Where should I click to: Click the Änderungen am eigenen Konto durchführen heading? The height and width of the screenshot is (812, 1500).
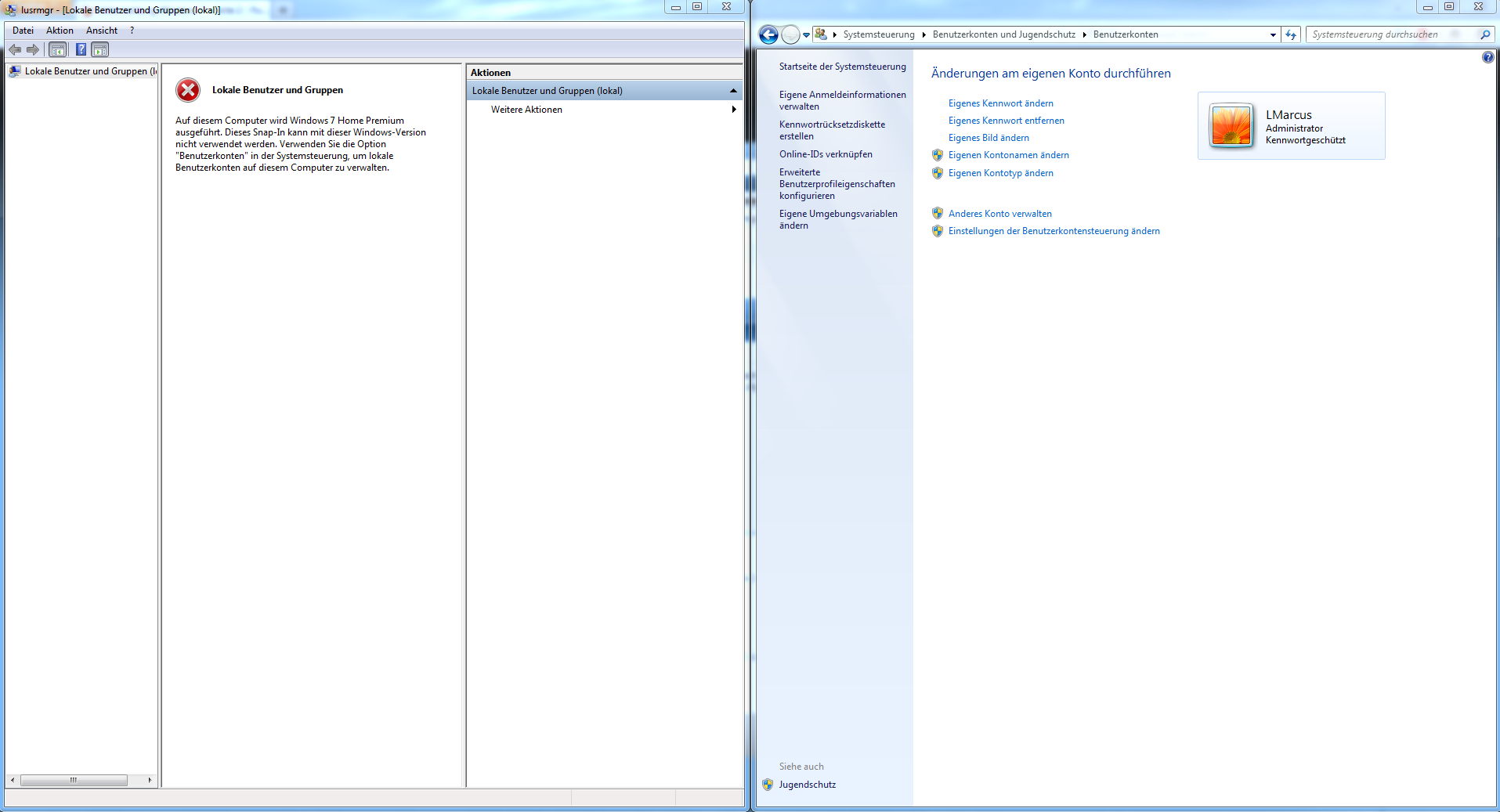click(x=1050, y=74)
